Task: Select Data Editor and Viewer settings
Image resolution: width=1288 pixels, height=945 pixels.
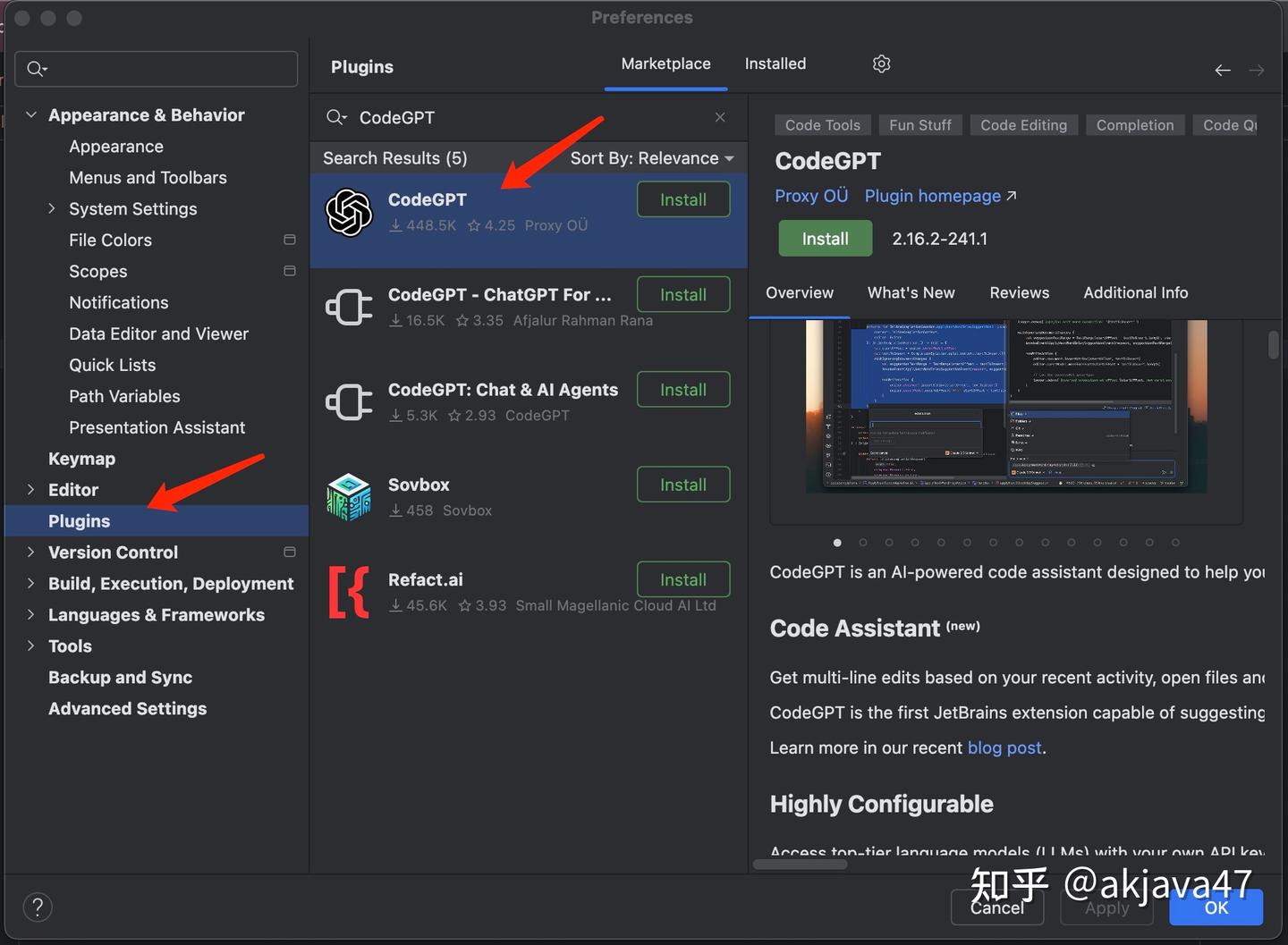Action: coord(158,333)
